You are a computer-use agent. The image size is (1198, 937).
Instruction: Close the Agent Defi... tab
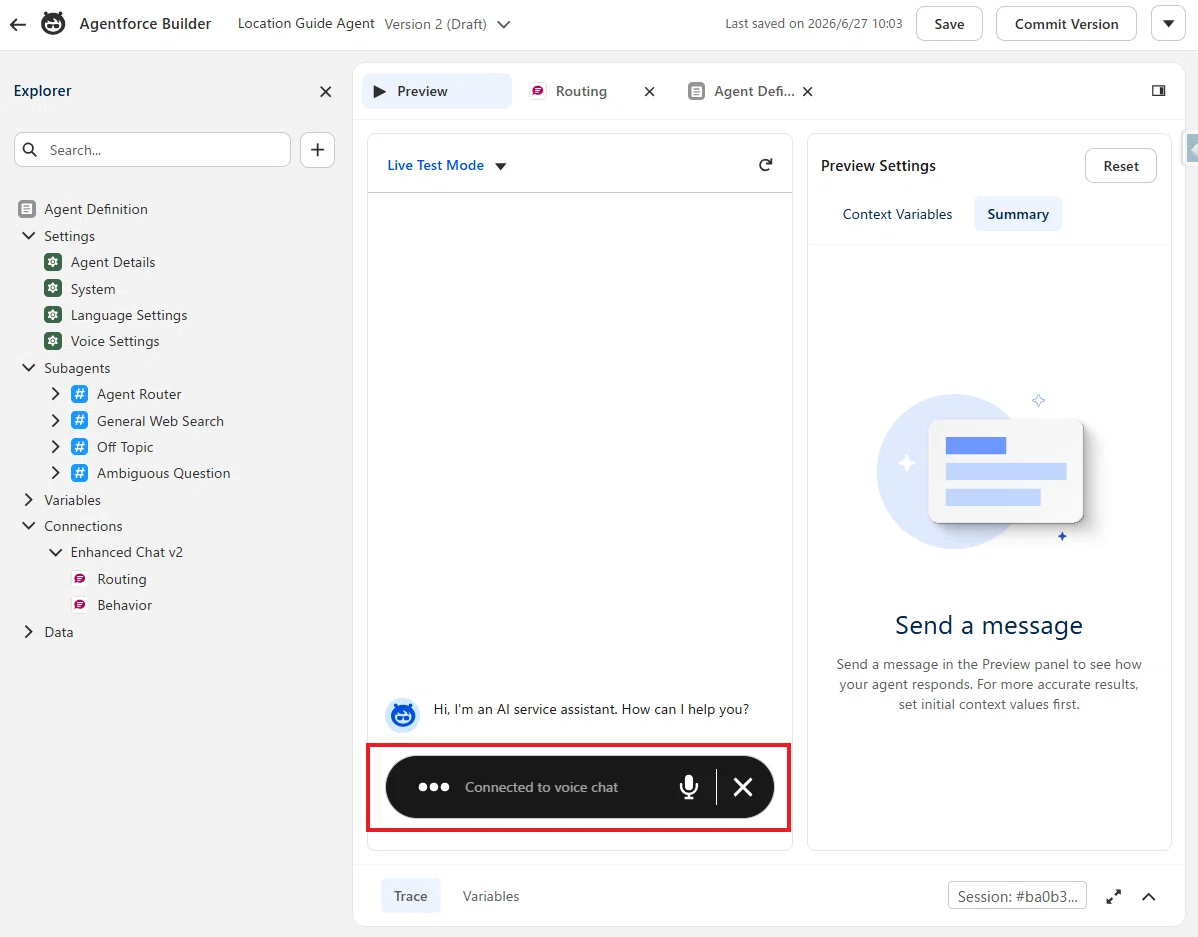(x=808, y=92)
